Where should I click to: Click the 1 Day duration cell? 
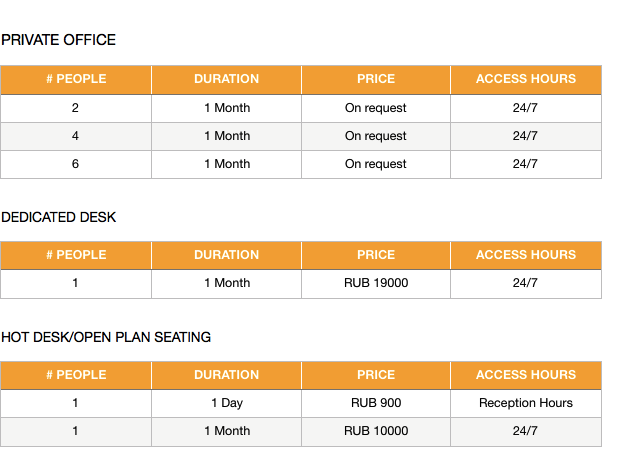(x=226, y=404)
